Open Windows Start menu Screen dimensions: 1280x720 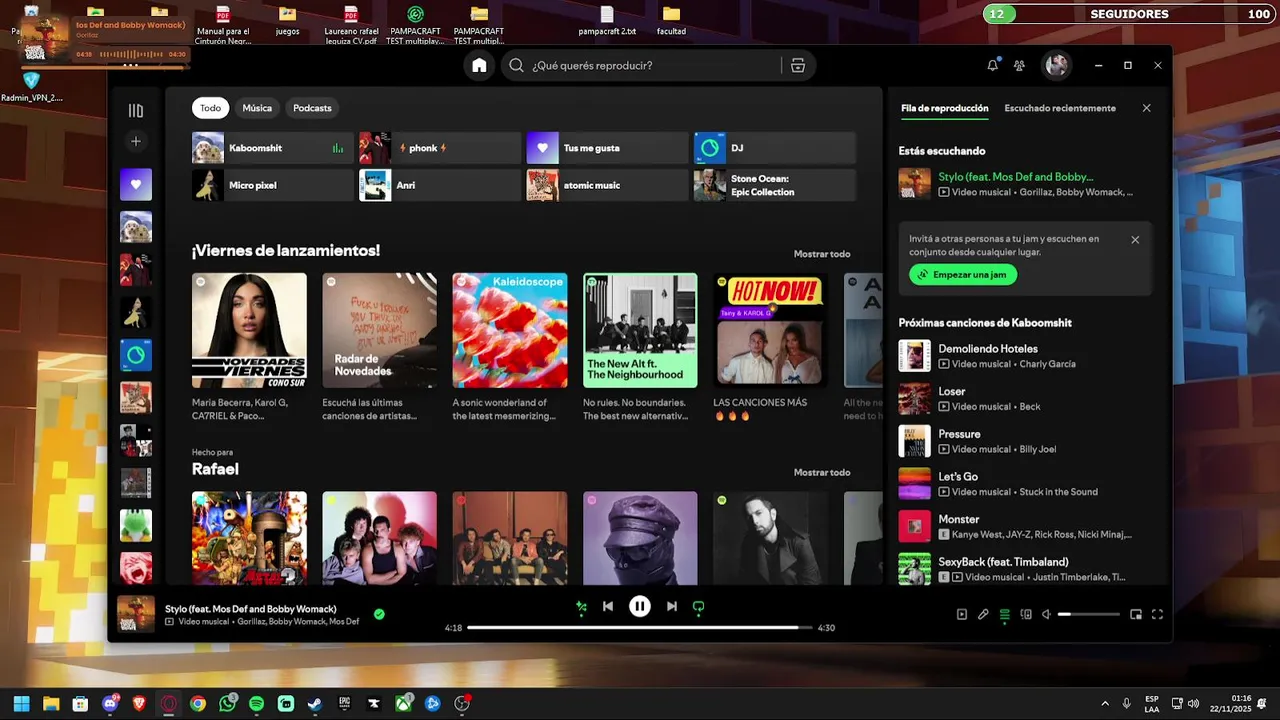pyautogui.click(x=21, y=704)
